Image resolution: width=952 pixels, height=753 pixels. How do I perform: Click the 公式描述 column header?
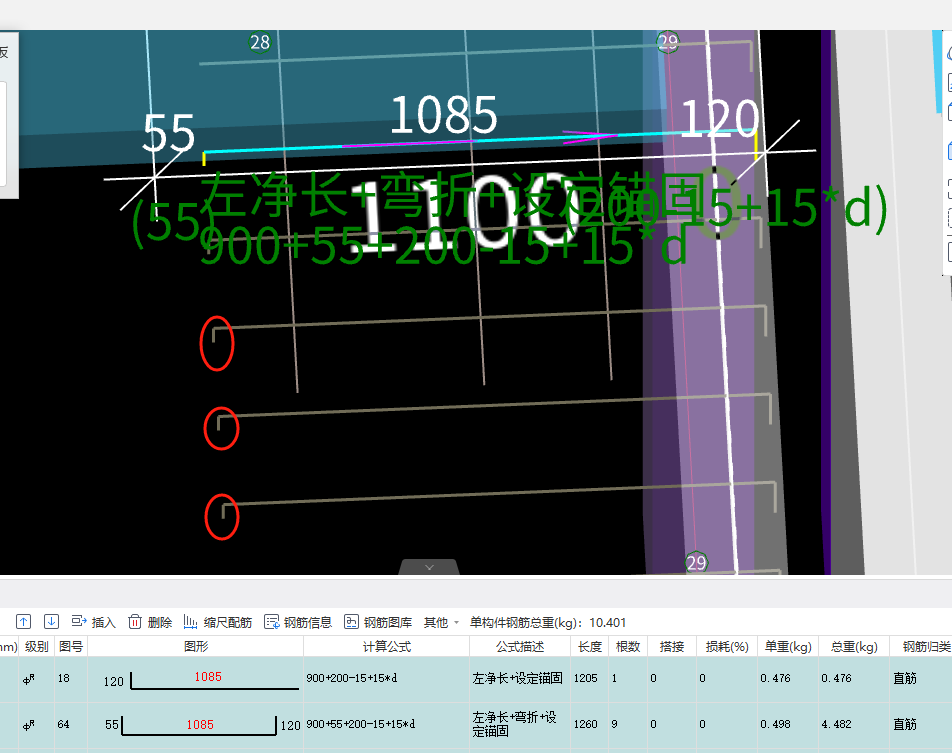click(x=520, y=646)
